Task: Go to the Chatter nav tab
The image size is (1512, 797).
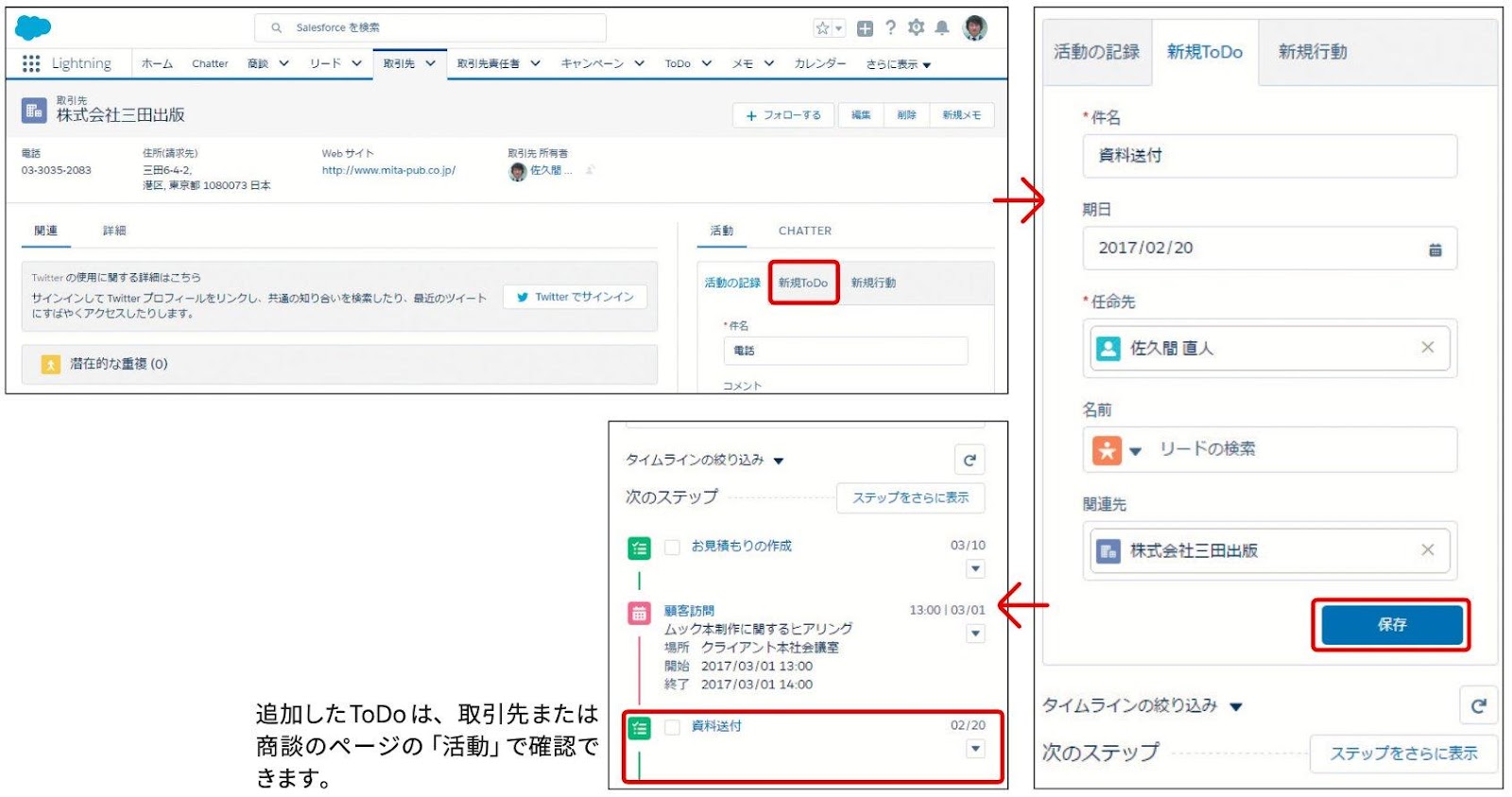Action: [x=210, y=63]
